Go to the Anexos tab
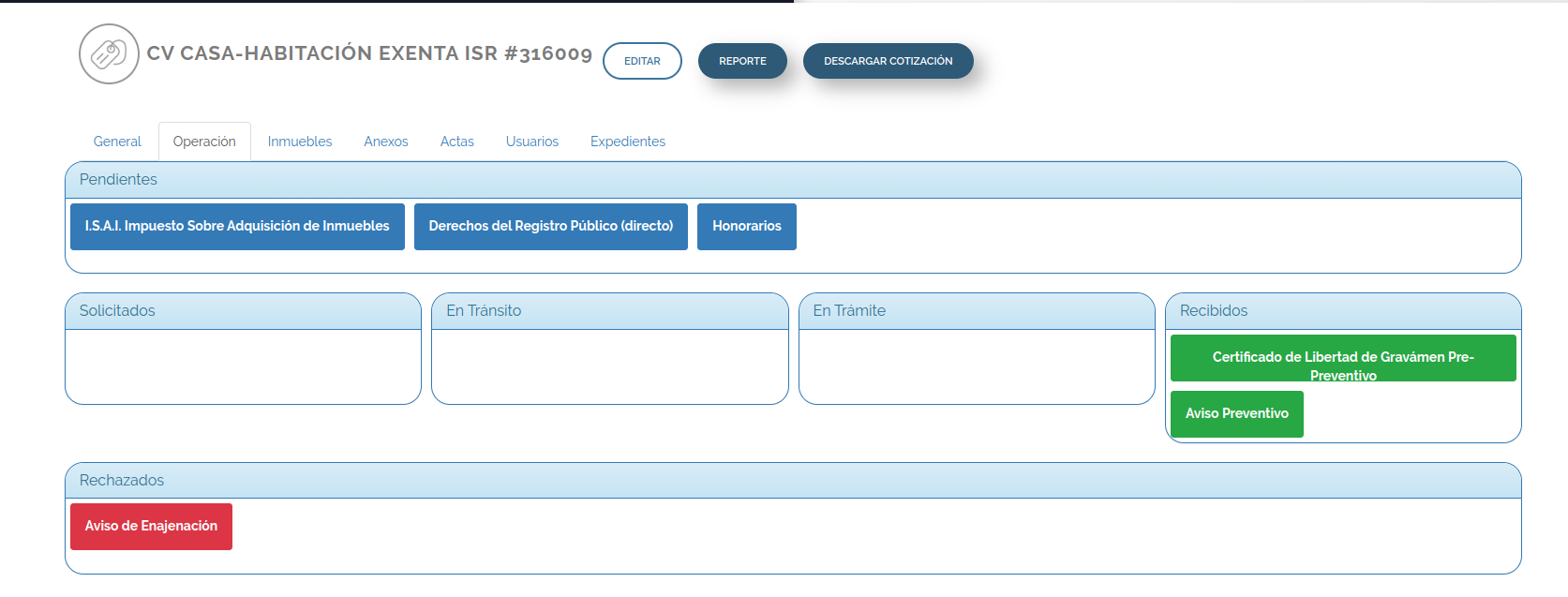The image size is (1568, 597). point(386,142)
